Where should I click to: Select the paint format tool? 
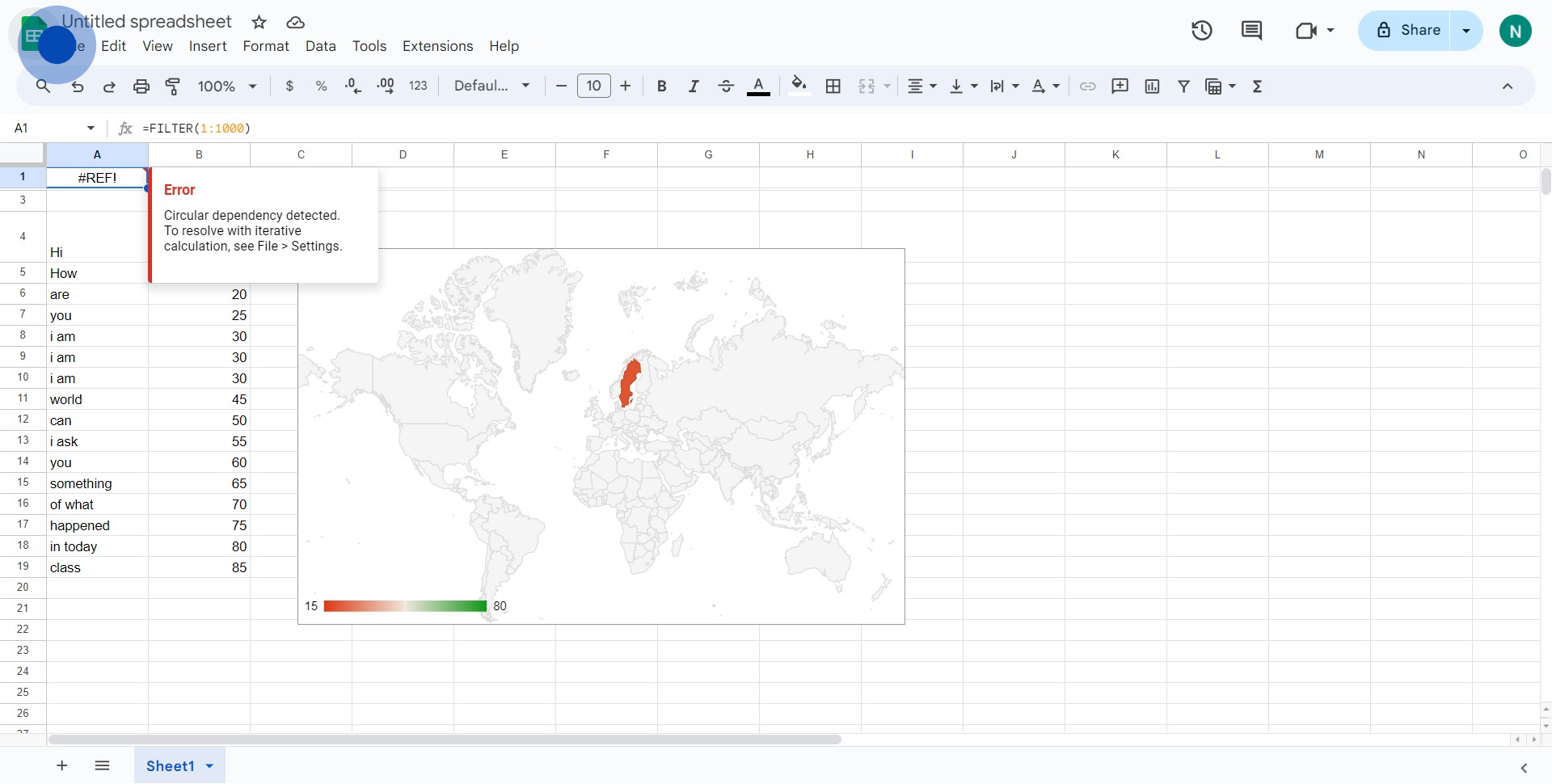click(173, 86)
